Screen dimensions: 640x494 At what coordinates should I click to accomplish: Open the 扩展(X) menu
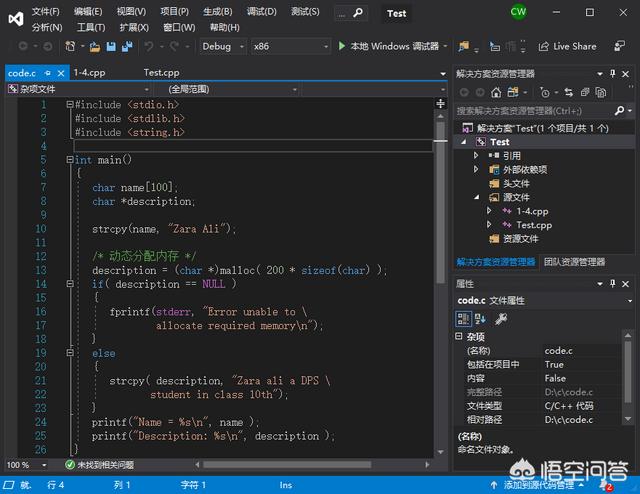point(134,27)
